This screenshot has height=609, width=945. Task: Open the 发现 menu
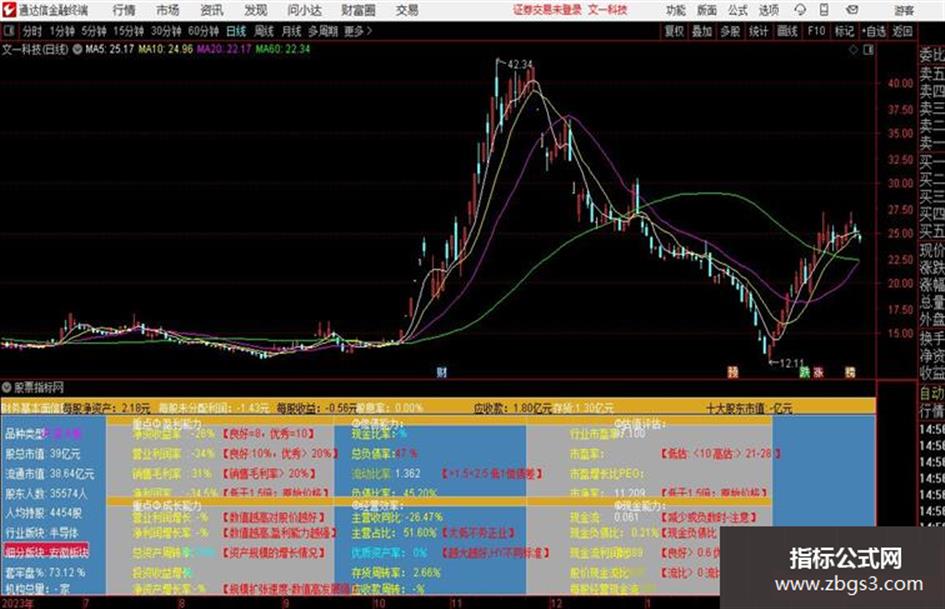click(x=256, y=10)
